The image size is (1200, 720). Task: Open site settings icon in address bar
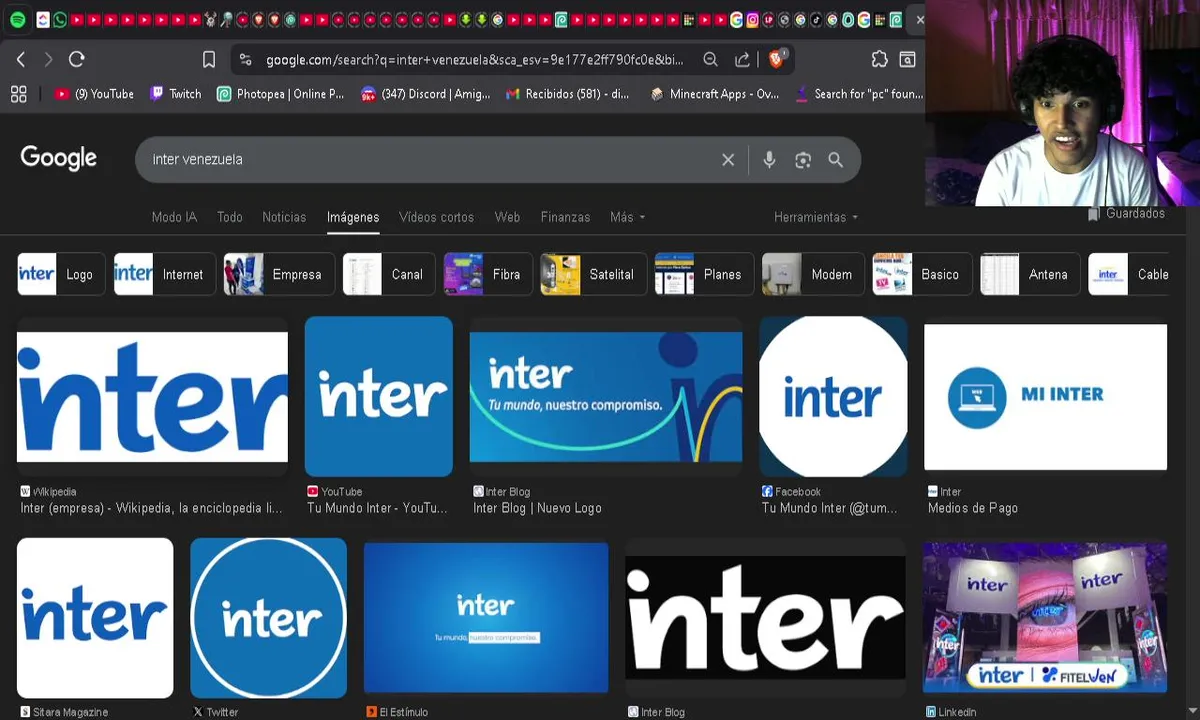click(246, 60)
